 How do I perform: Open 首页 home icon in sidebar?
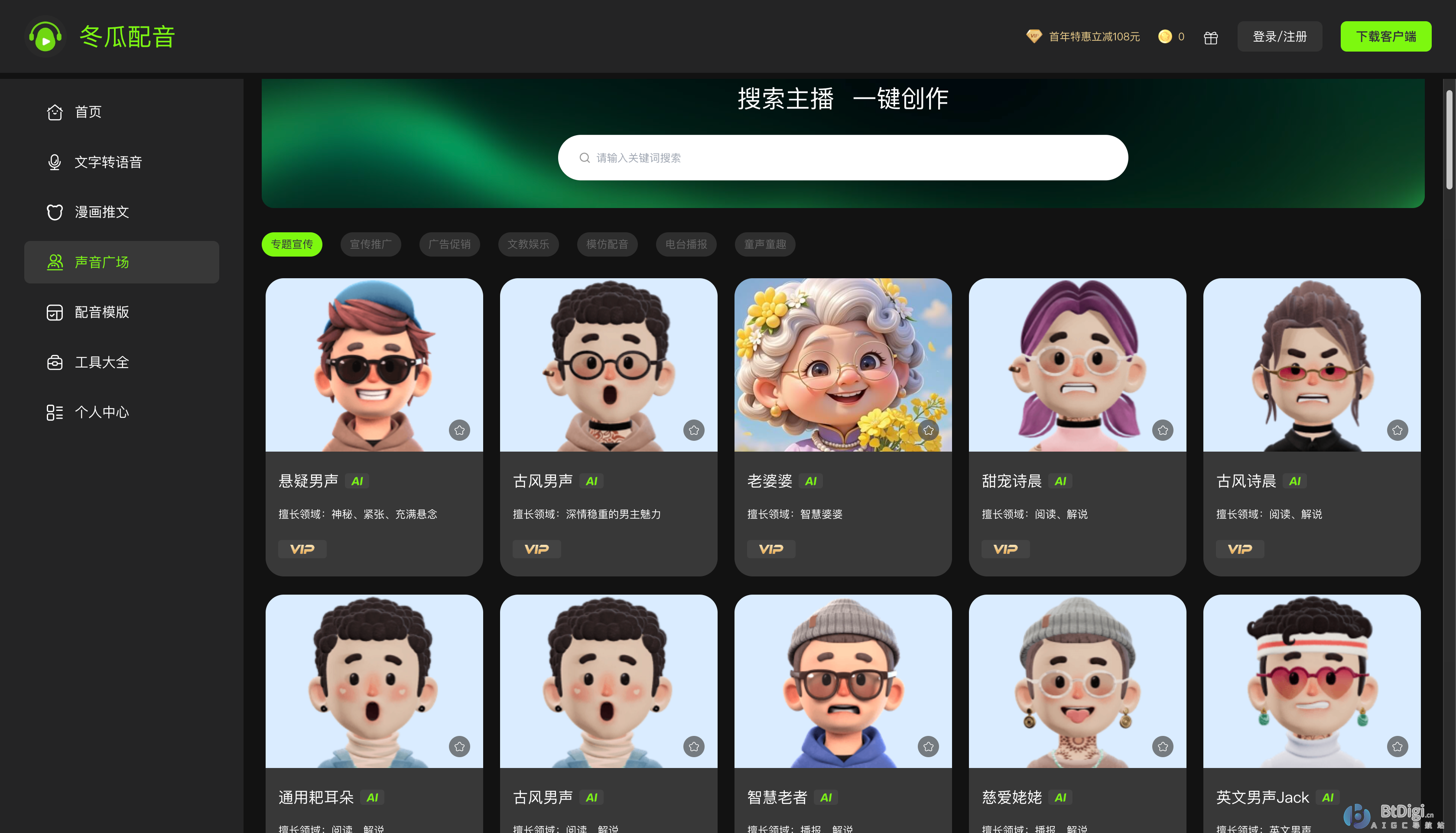55,112
